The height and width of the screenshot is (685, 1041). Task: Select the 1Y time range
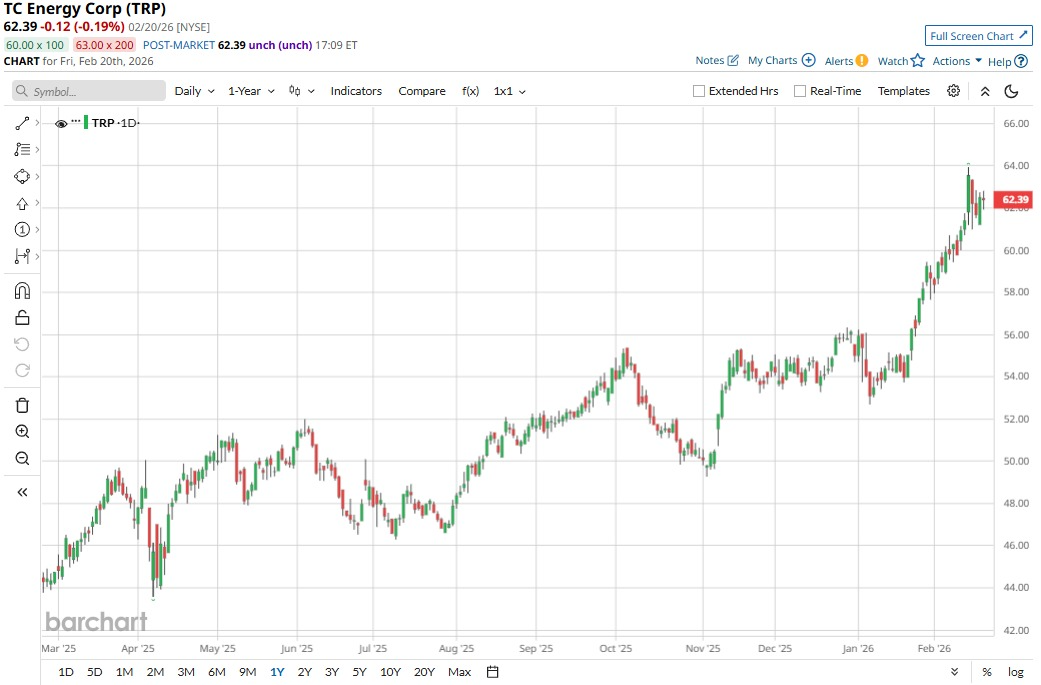click(x=277, y=672)
